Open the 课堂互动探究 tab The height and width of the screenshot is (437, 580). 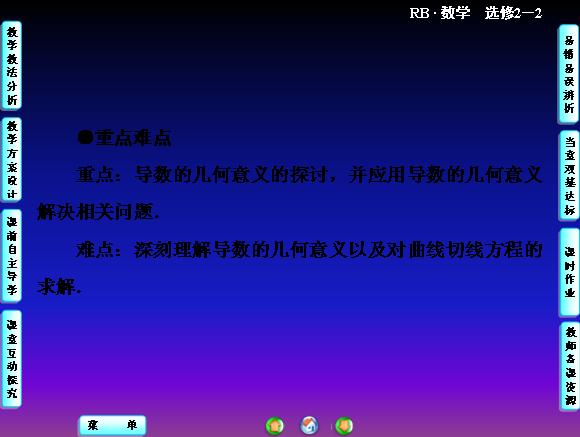coord(12,359)
